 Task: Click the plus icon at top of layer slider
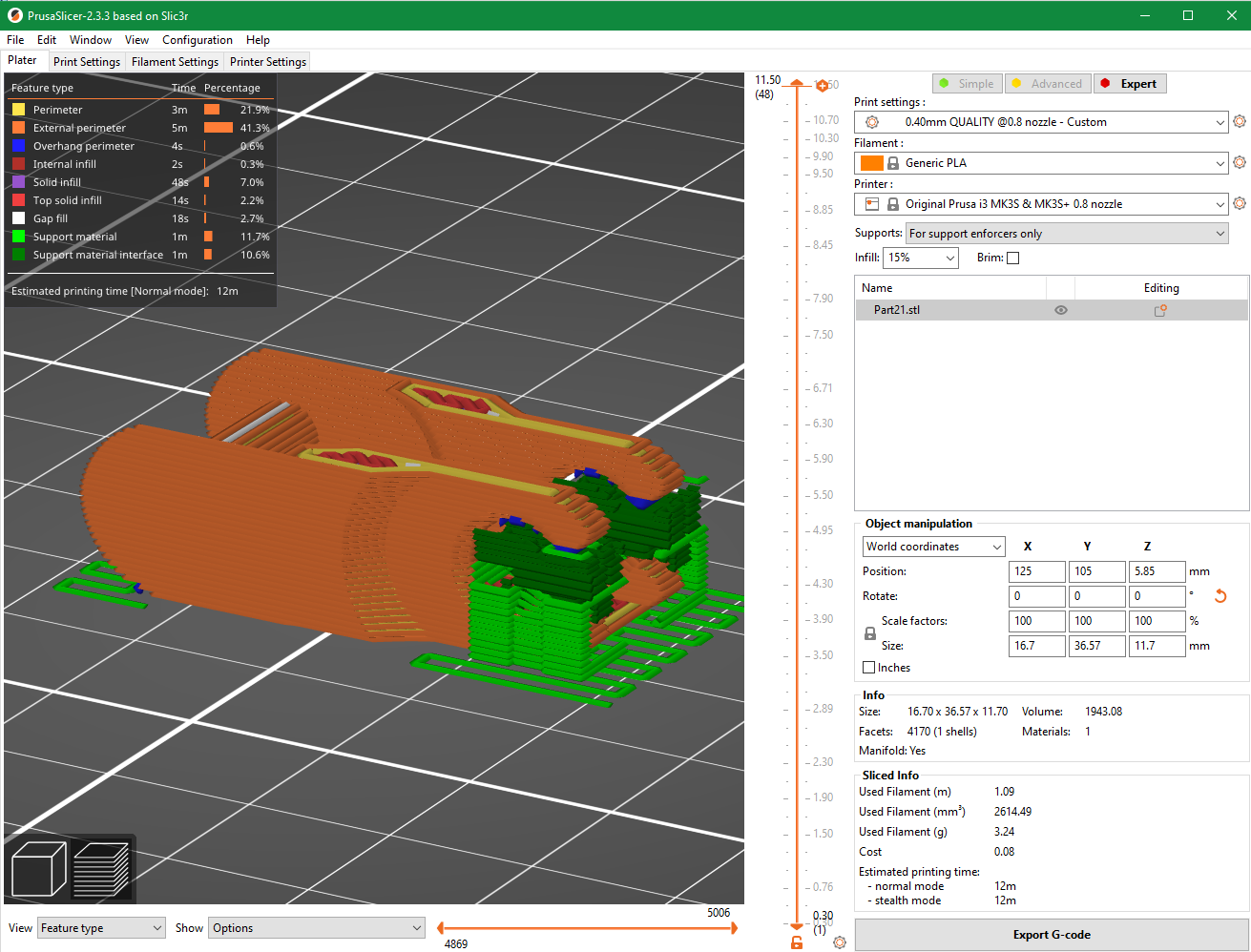pyautogui.click(x=822, y=86)
